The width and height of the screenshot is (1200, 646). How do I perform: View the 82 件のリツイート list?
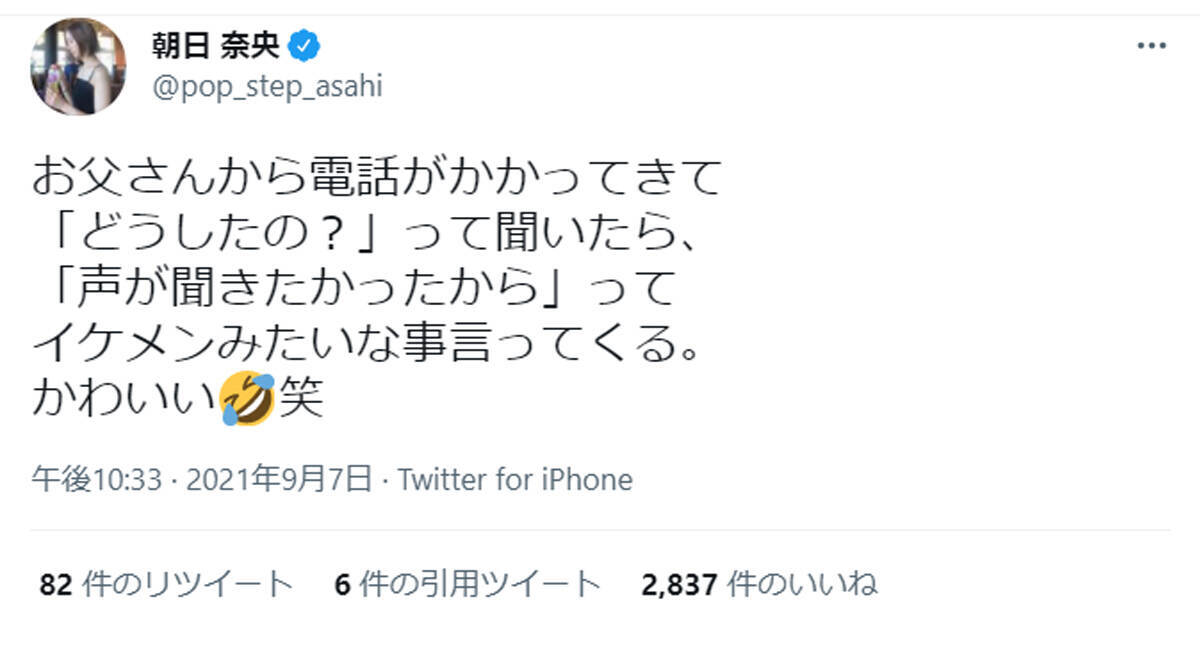click(x=166, y=584)
